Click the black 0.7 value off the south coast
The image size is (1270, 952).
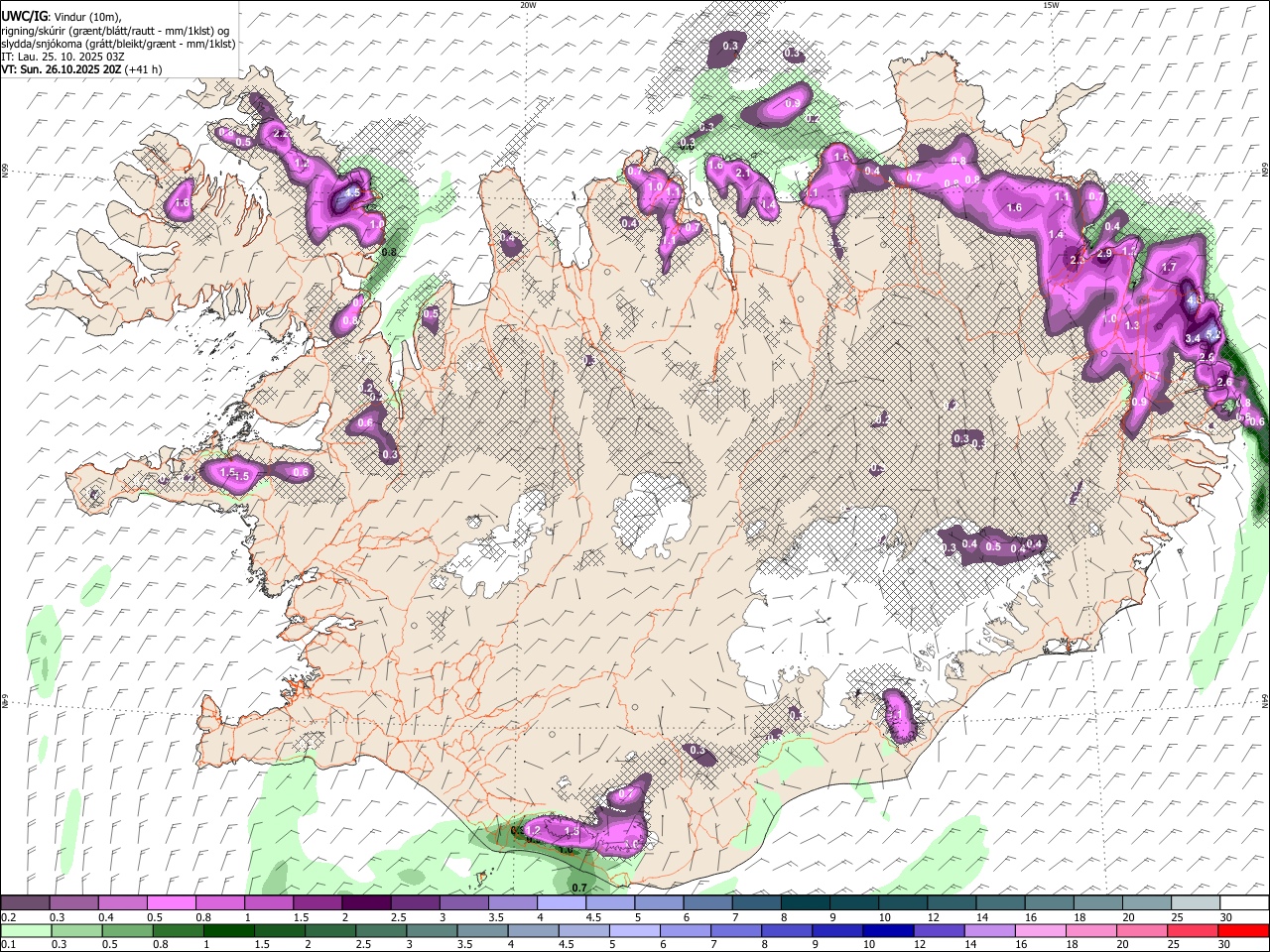[580, 888]
